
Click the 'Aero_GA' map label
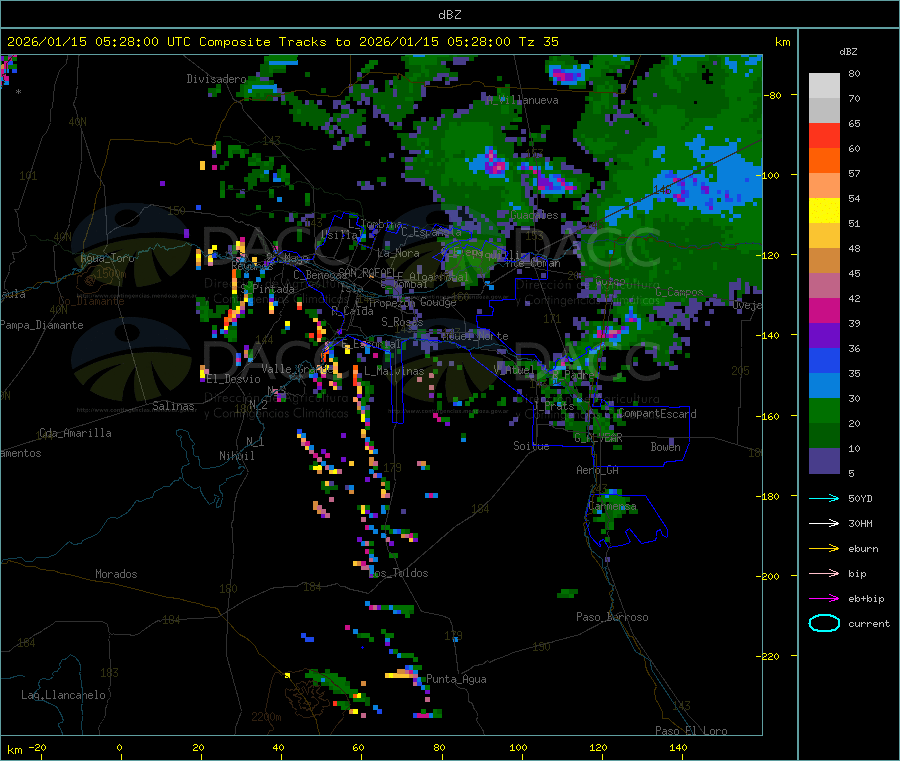pos(598,470)
